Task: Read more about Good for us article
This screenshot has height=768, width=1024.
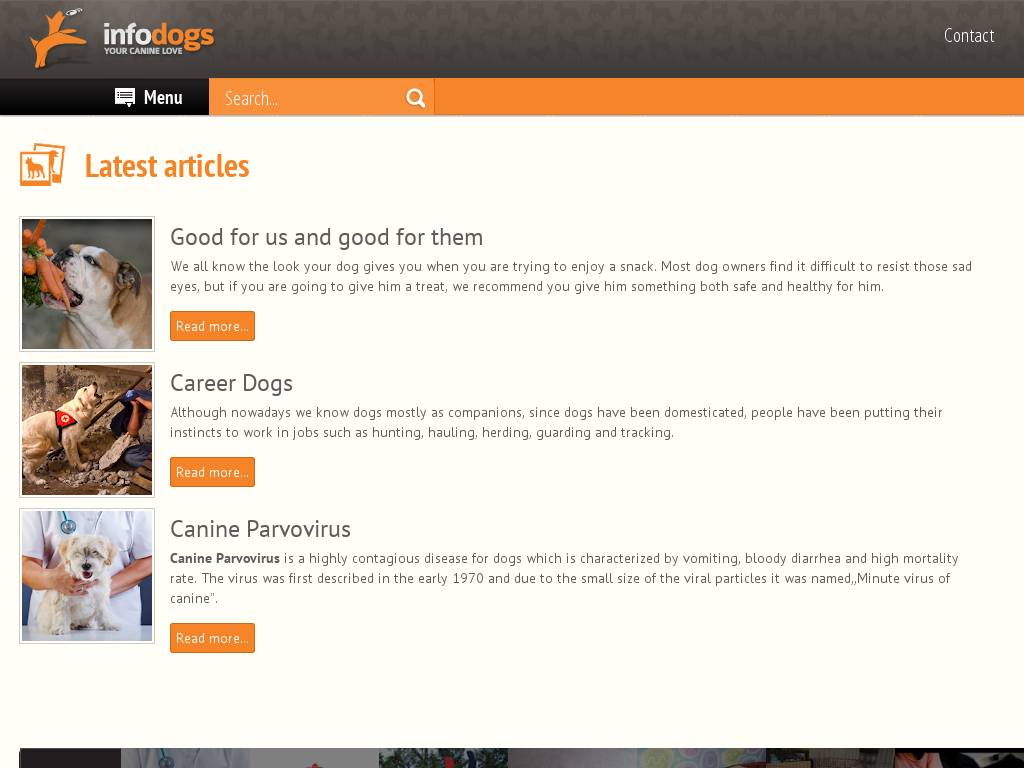Action: [212, 326]
